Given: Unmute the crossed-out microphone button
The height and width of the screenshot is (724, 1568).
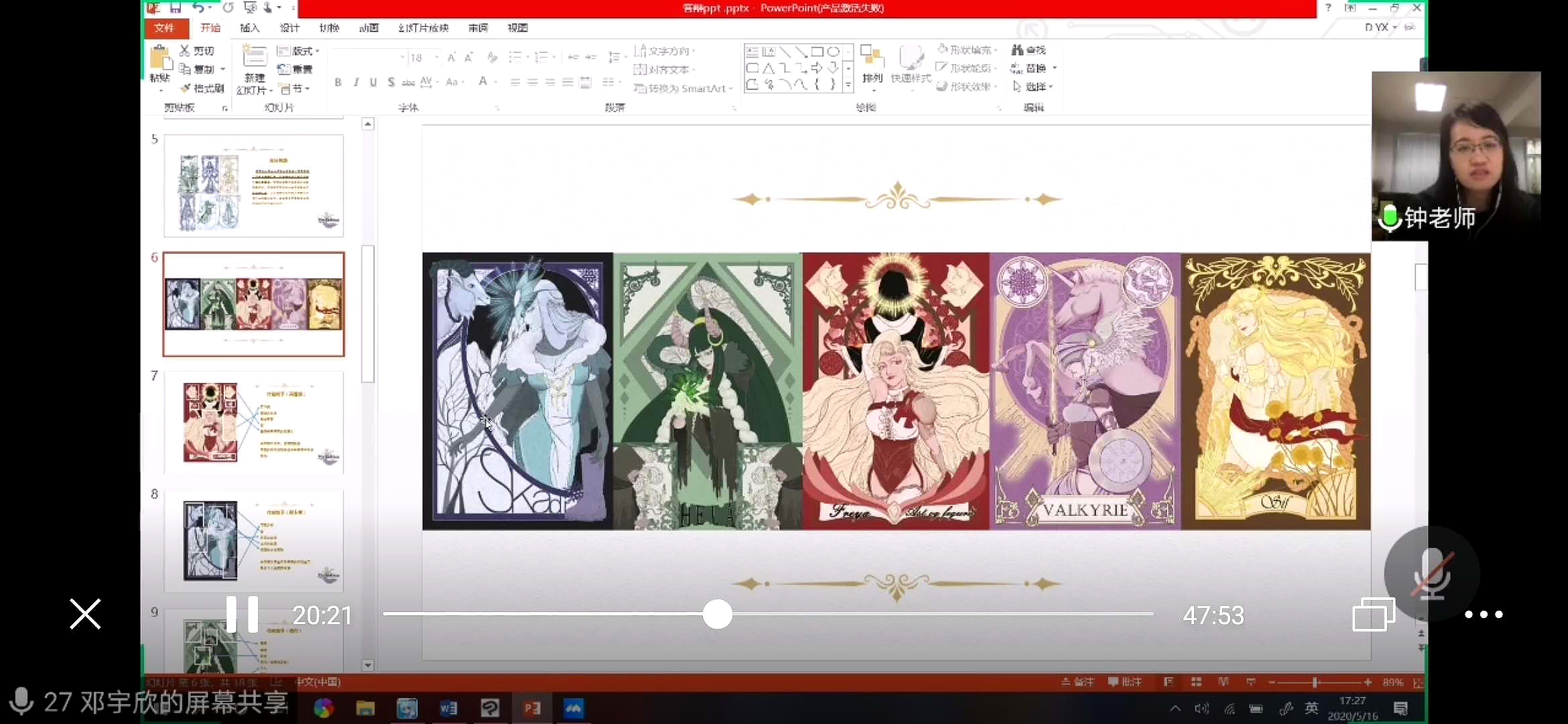Looking at the screenshot, I should coord(1431,574).
